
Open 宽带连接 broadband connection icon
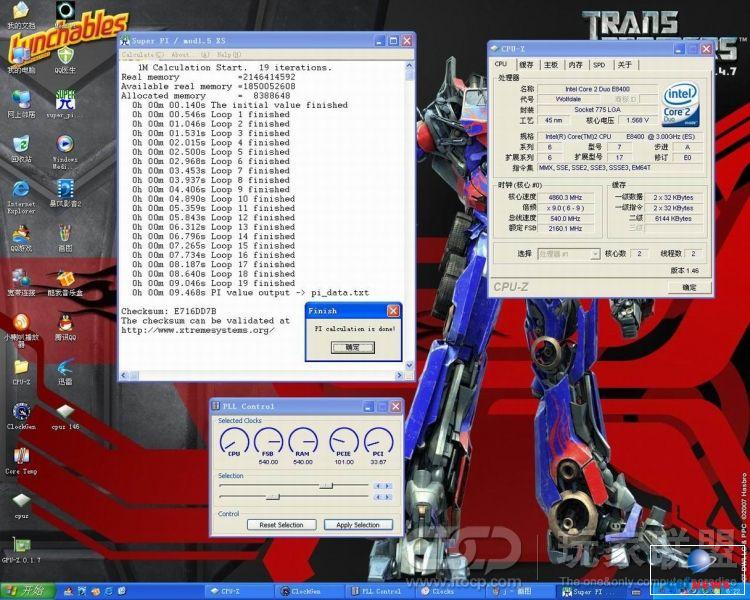pyautogui.click(x=21, y=280)
